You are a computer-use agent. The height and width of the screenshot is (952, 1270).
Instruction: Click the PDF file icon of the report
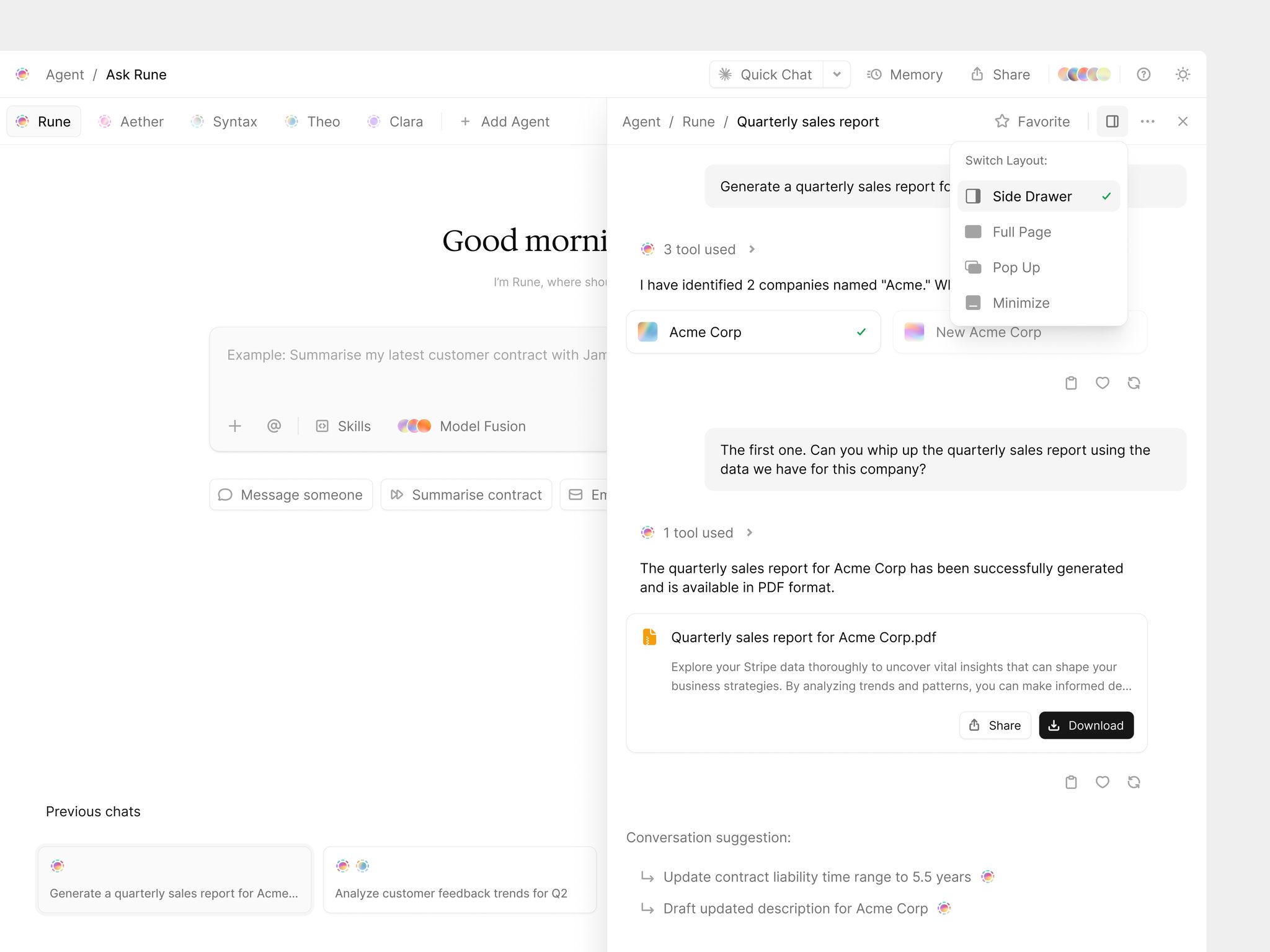[x=649, y=637]
